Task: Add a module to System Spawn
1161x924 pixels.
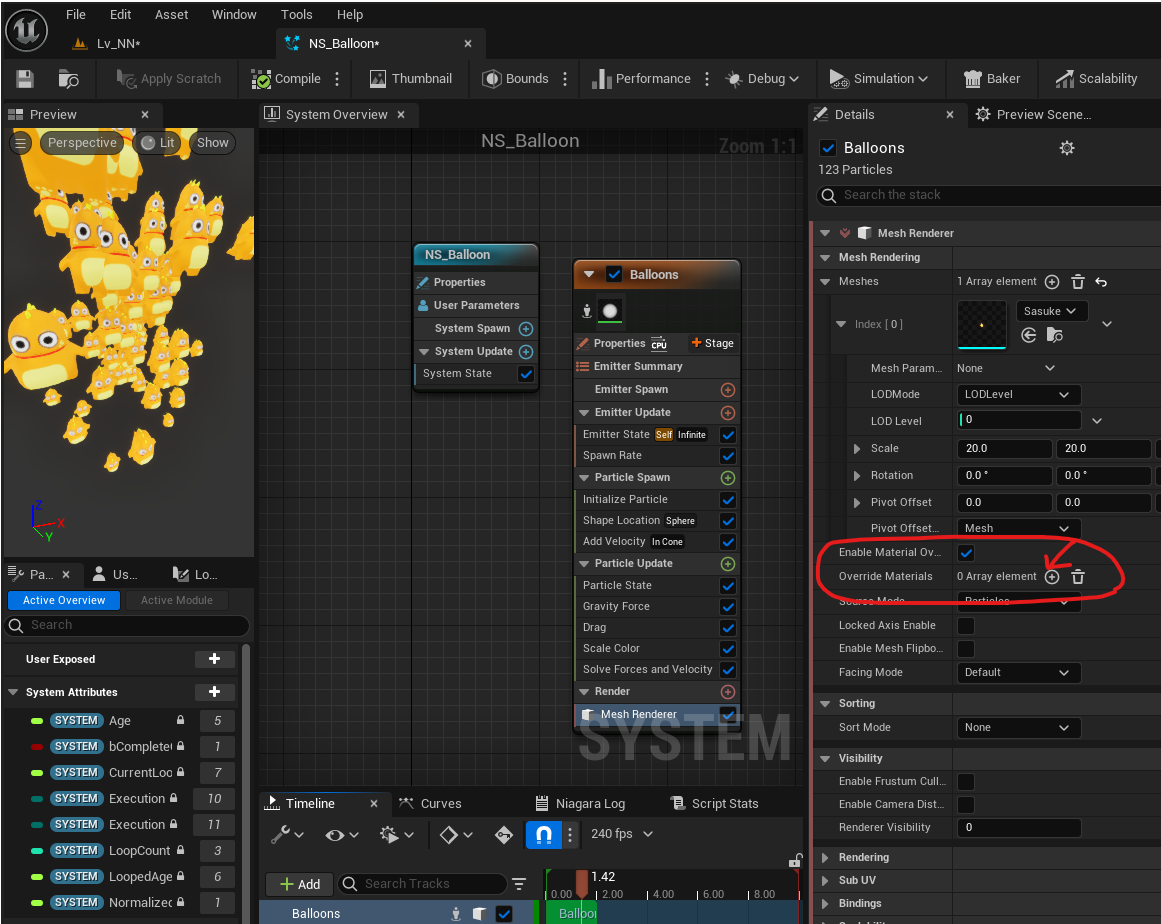Action: pyautogui.click(x=526, y=329)
